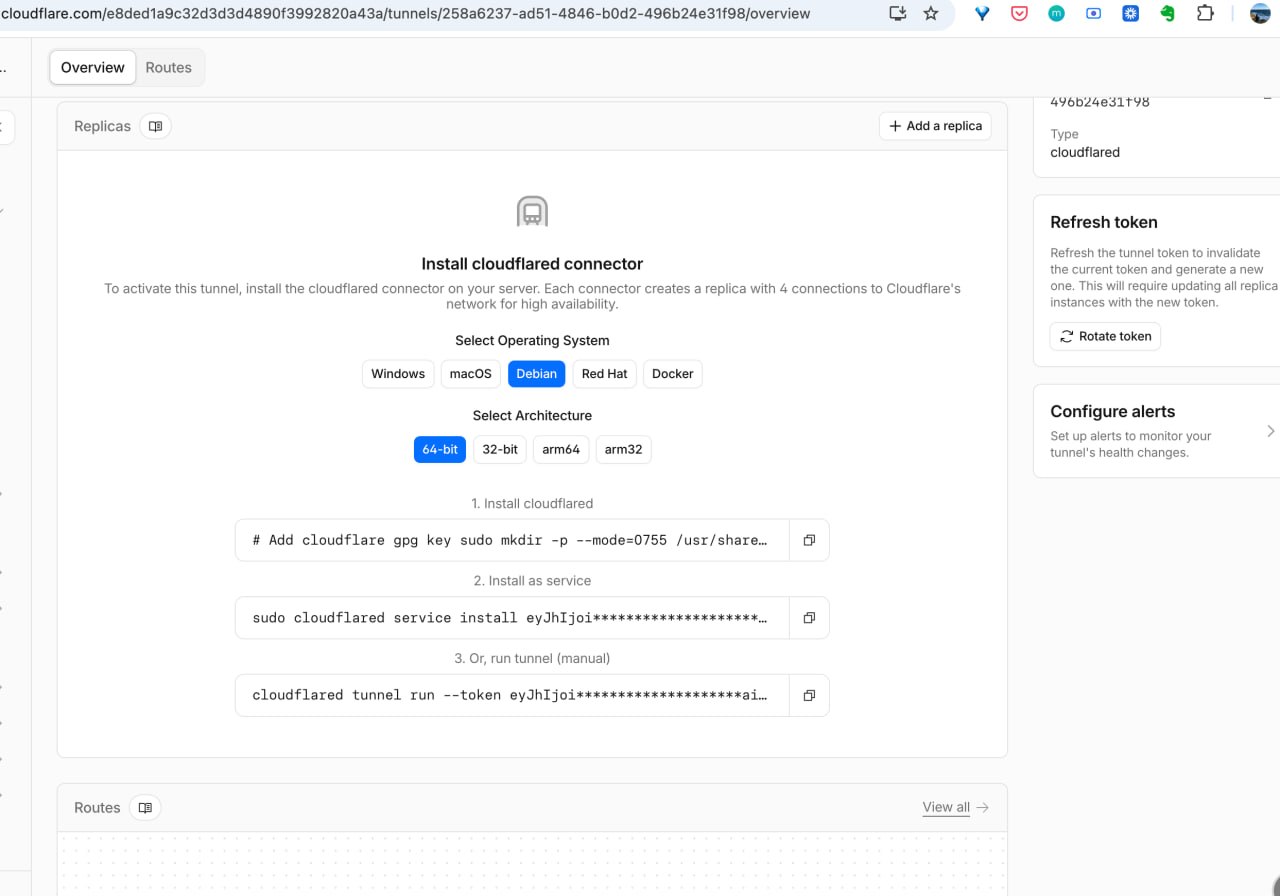Click Add a replica button
Image resolution: width=1280 pixels, height=896 pixels.
935,126
